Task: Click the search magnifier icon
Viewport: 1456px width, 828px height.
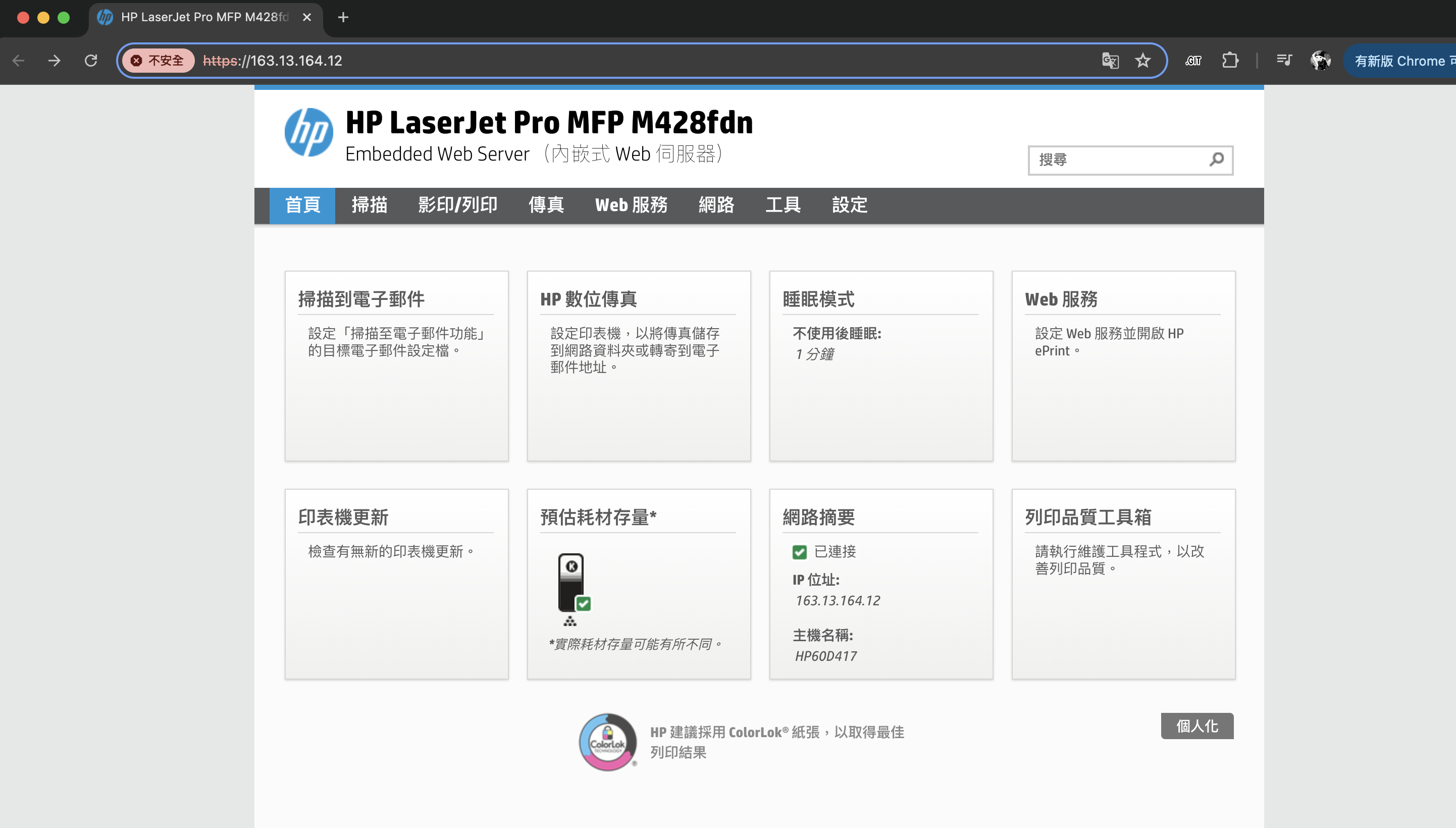Action: tap(1217, 160)
